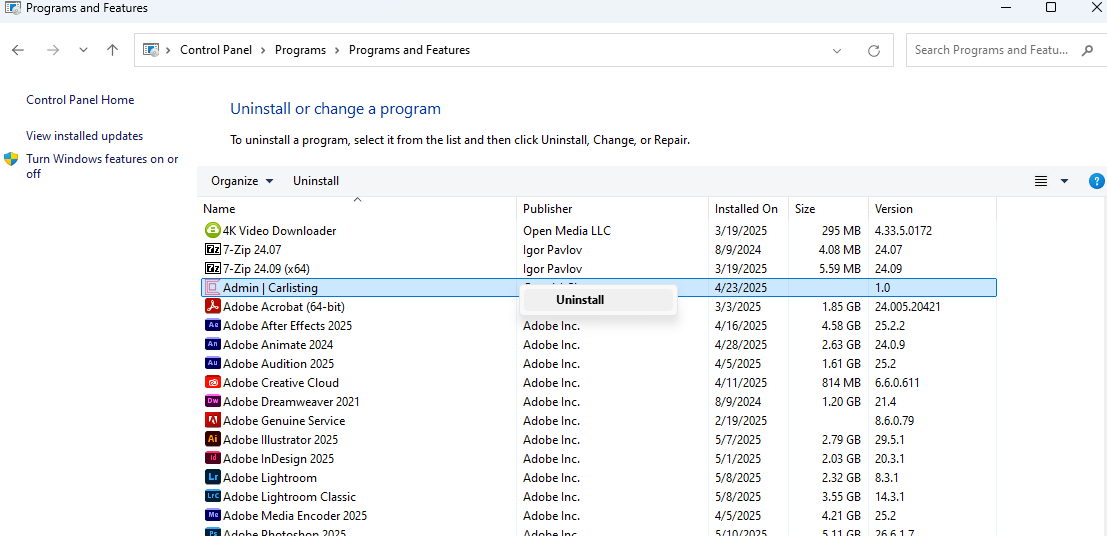Open the Organize dropdown menu
Screen dimensions: 1107x536
tap(241, 181)
